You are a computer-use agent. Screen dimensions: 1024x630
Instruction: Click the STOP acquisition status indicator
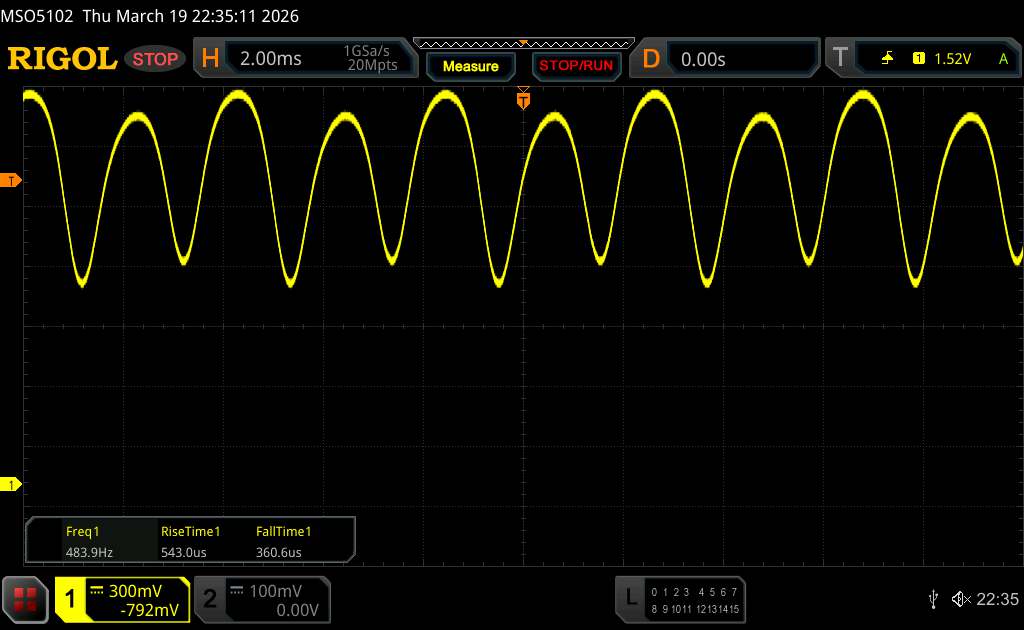click(x=156, y=59)
